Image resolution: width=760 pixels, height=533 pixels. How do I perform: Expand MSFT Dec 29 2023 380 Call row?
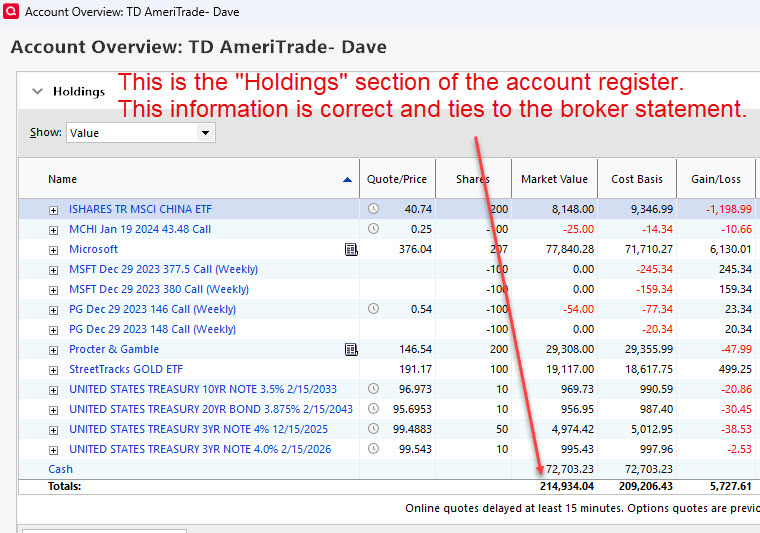(x=53, y=290)
